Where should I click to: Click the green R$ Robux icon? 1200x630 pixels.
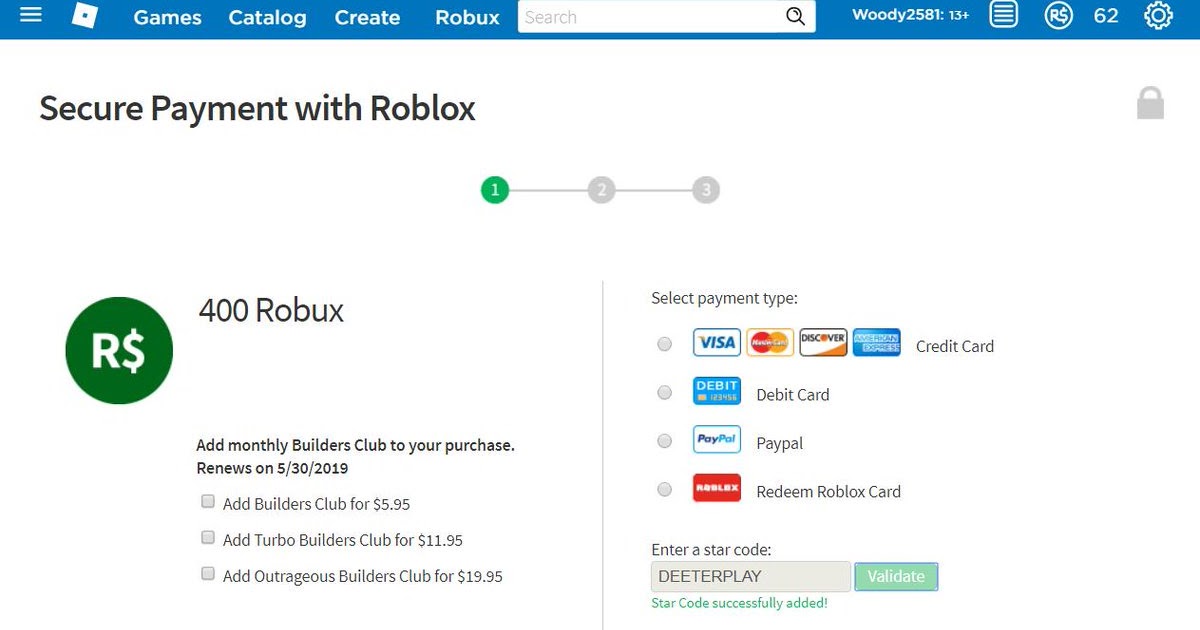point(119,351)
